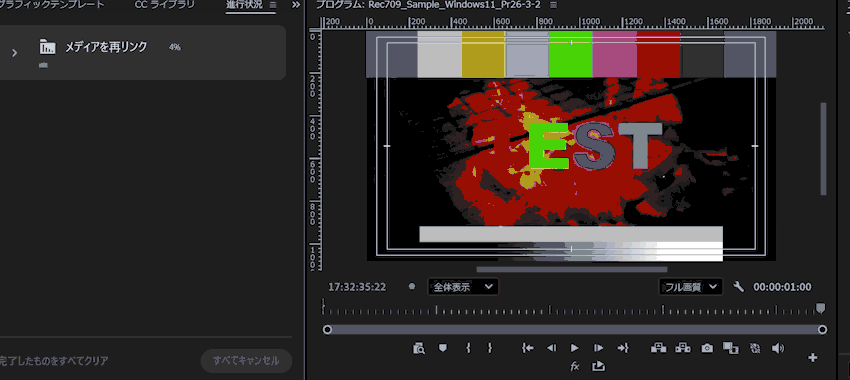Open the フル画質 playback resolution dropdown
This screenshot has height=380, width=850.
(x=690, y=287)
